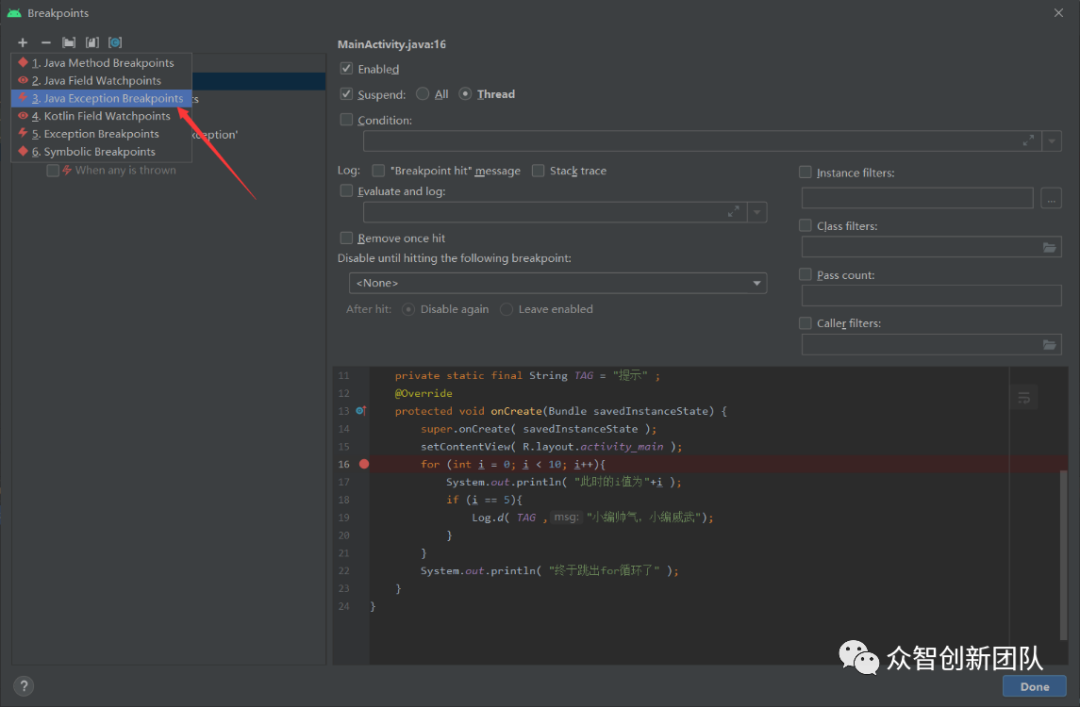Screen dimensions: 1080x707
Task: Click the Instance filters input field
Action: (x=917, y=198)
